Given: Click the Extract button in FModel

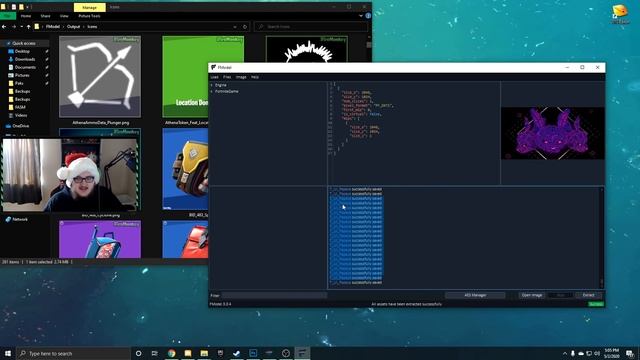Looking at the screenshot, I should pyautogui.click(x=588, y=295).
